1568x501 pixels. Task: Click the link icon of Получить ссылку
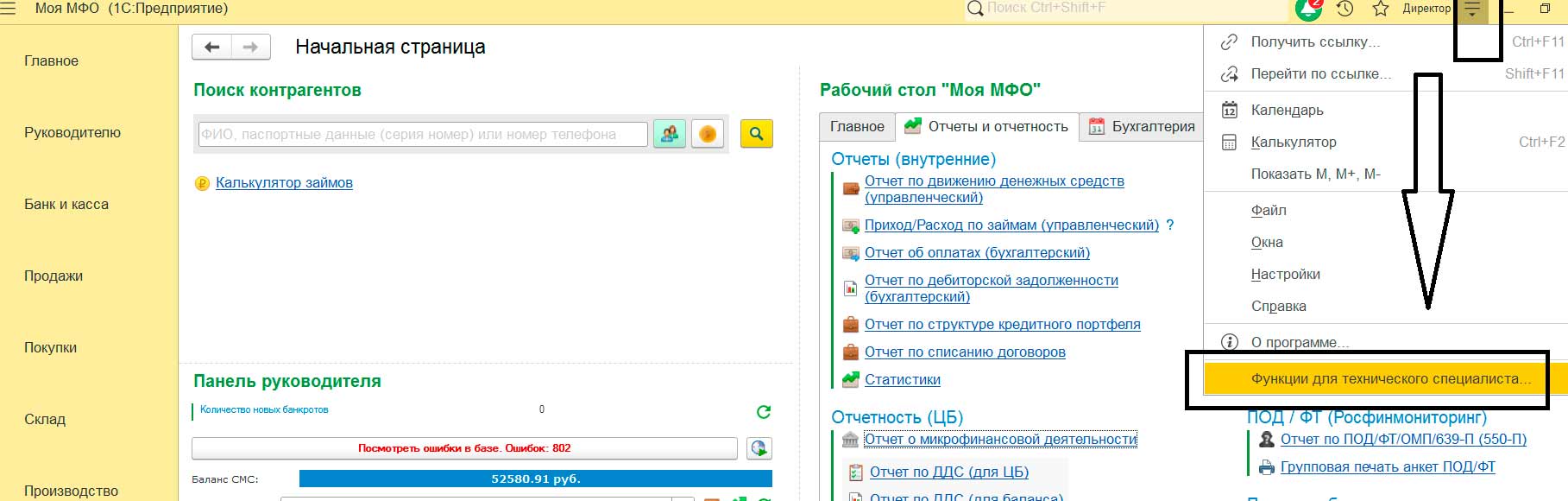[1229, 41]
